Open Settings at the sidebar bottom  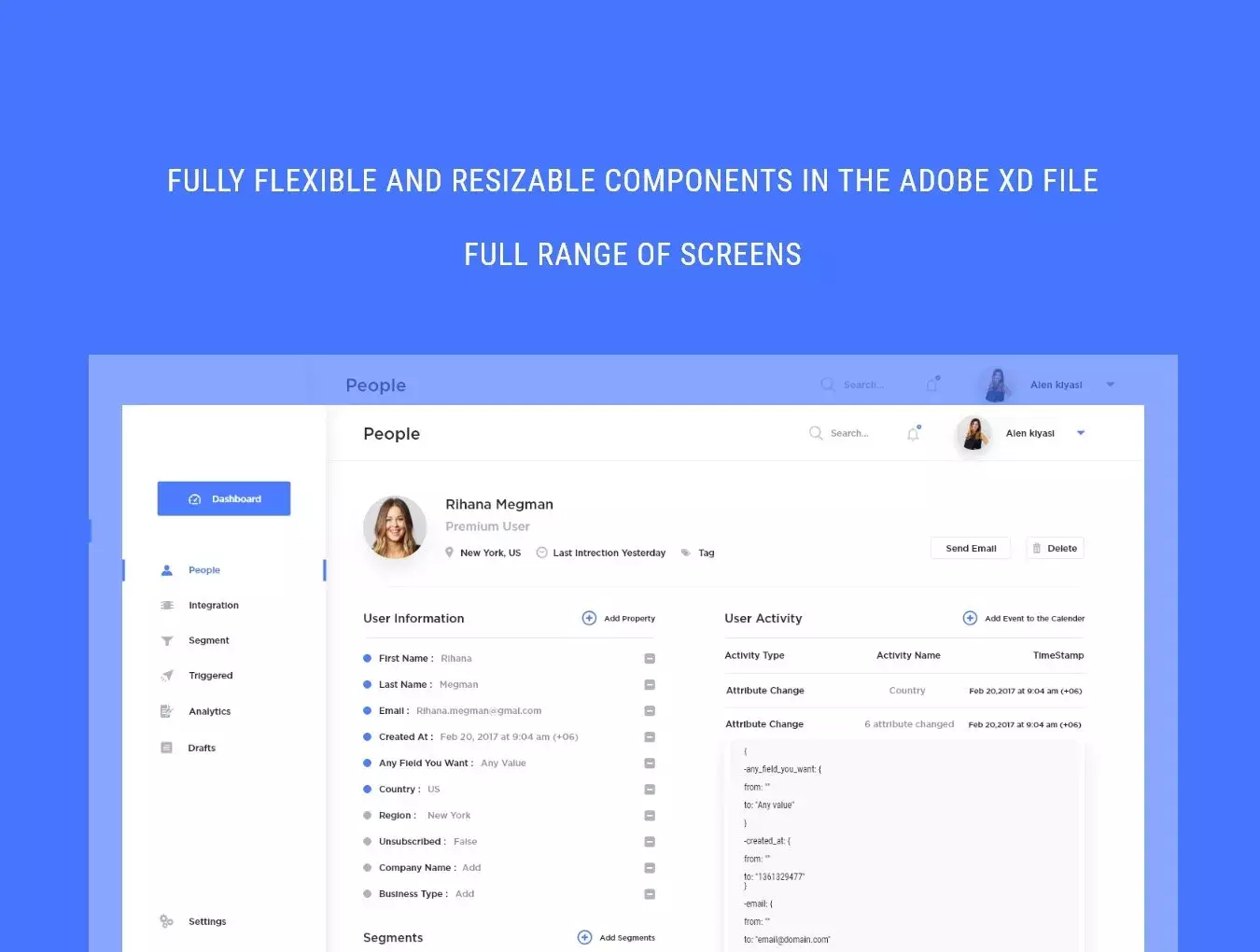pos(207,921)
